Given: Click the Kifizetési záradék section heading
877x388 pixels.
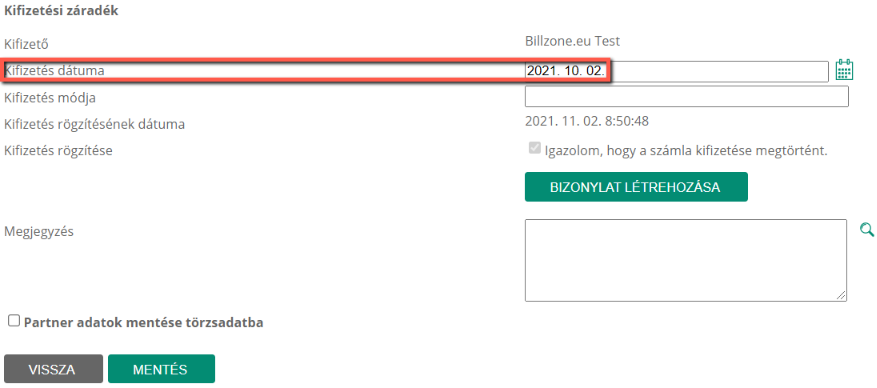Looking at the screenshot, I should pos(61,11).
